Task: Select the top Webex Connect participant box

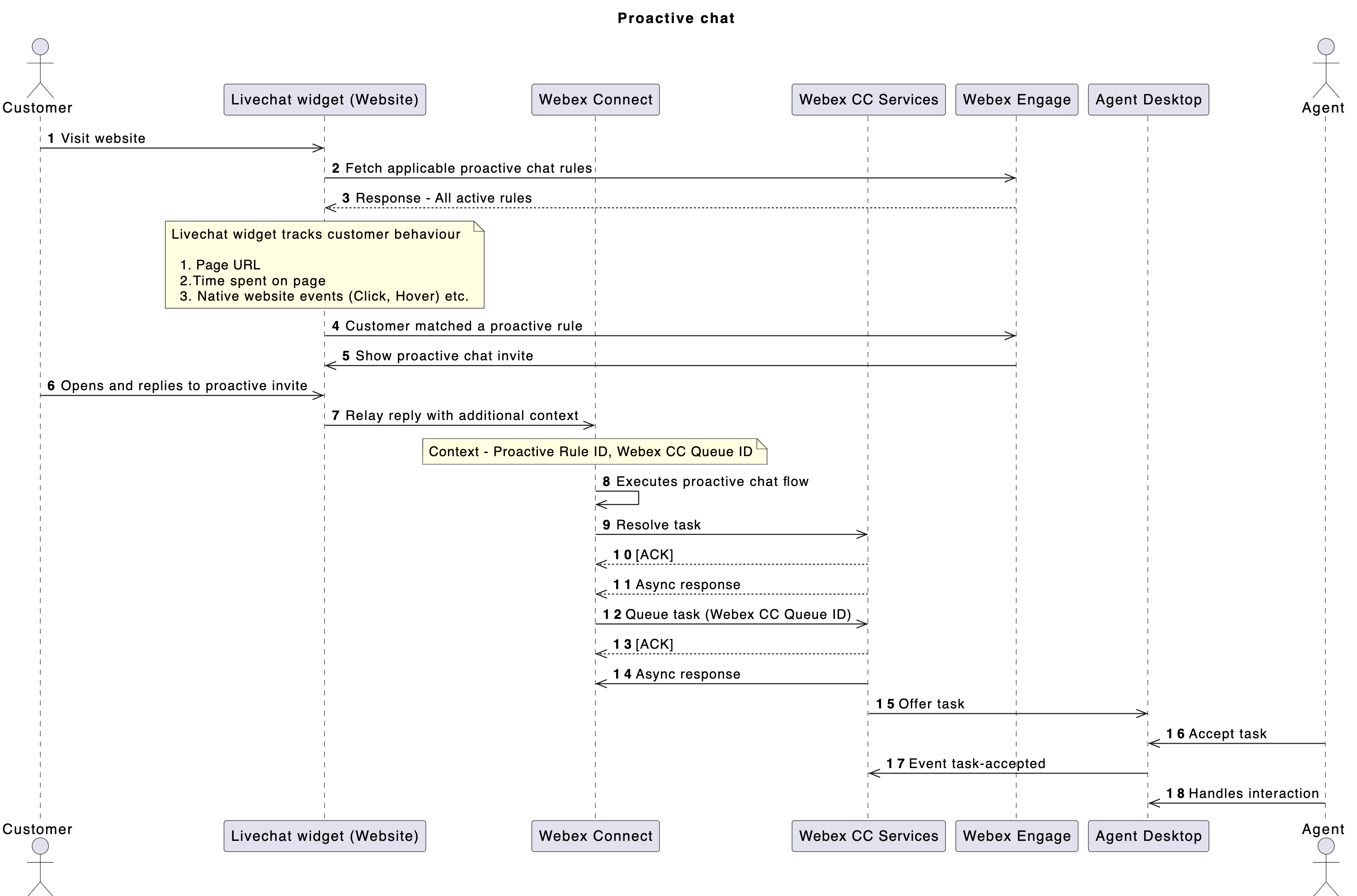Action: 595,99
